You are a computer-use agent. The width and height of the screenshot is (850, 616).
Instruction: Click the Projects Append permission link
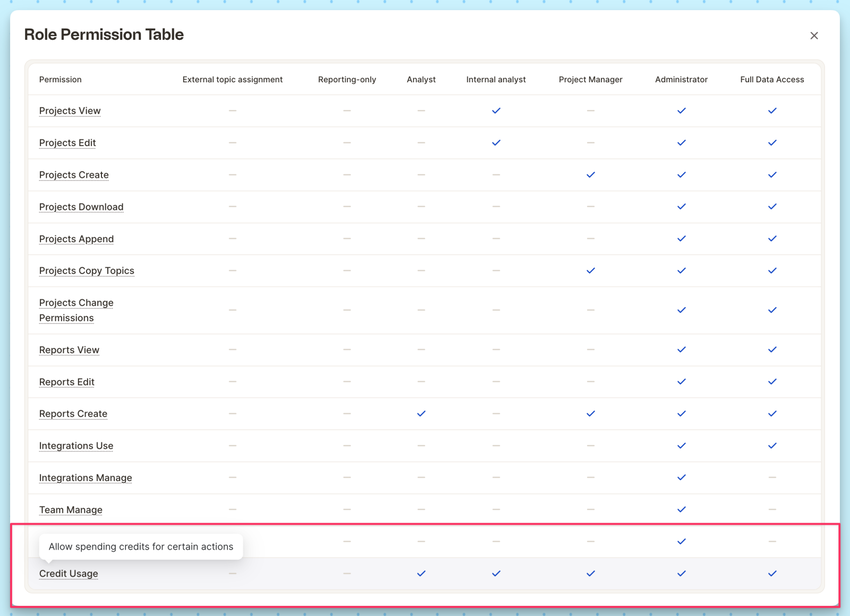76,239
